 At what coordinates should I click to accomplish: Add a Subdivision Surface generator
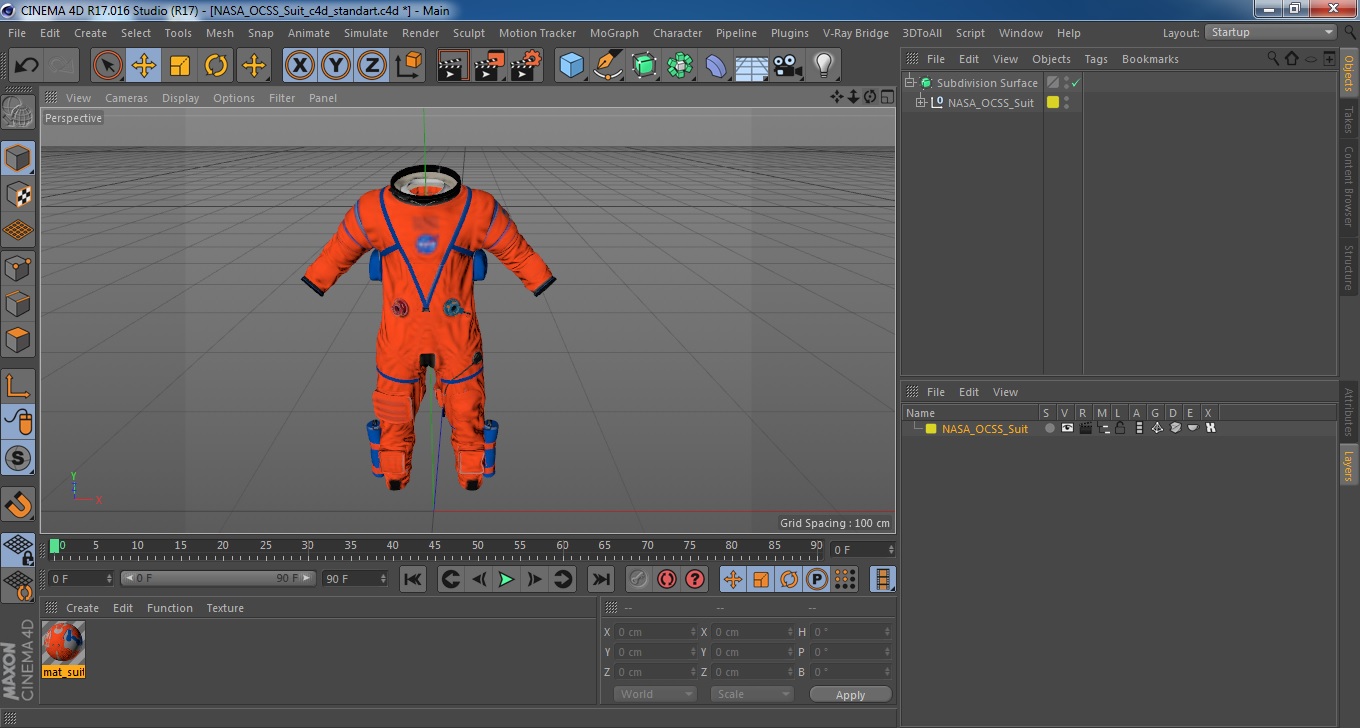coord(644,66)
